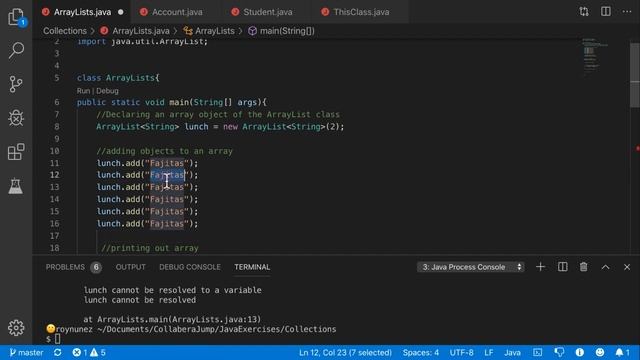This screenshot has height=360, width=640.
Task: Open the Extensions view
Action: [16, 152]
